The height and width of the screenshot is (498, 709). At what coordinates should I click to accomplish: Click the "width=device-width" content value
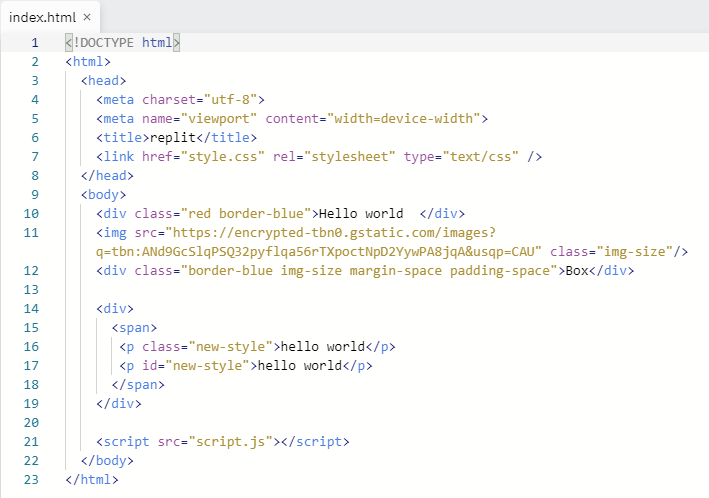pyautogui.click(x=404, y=119)
